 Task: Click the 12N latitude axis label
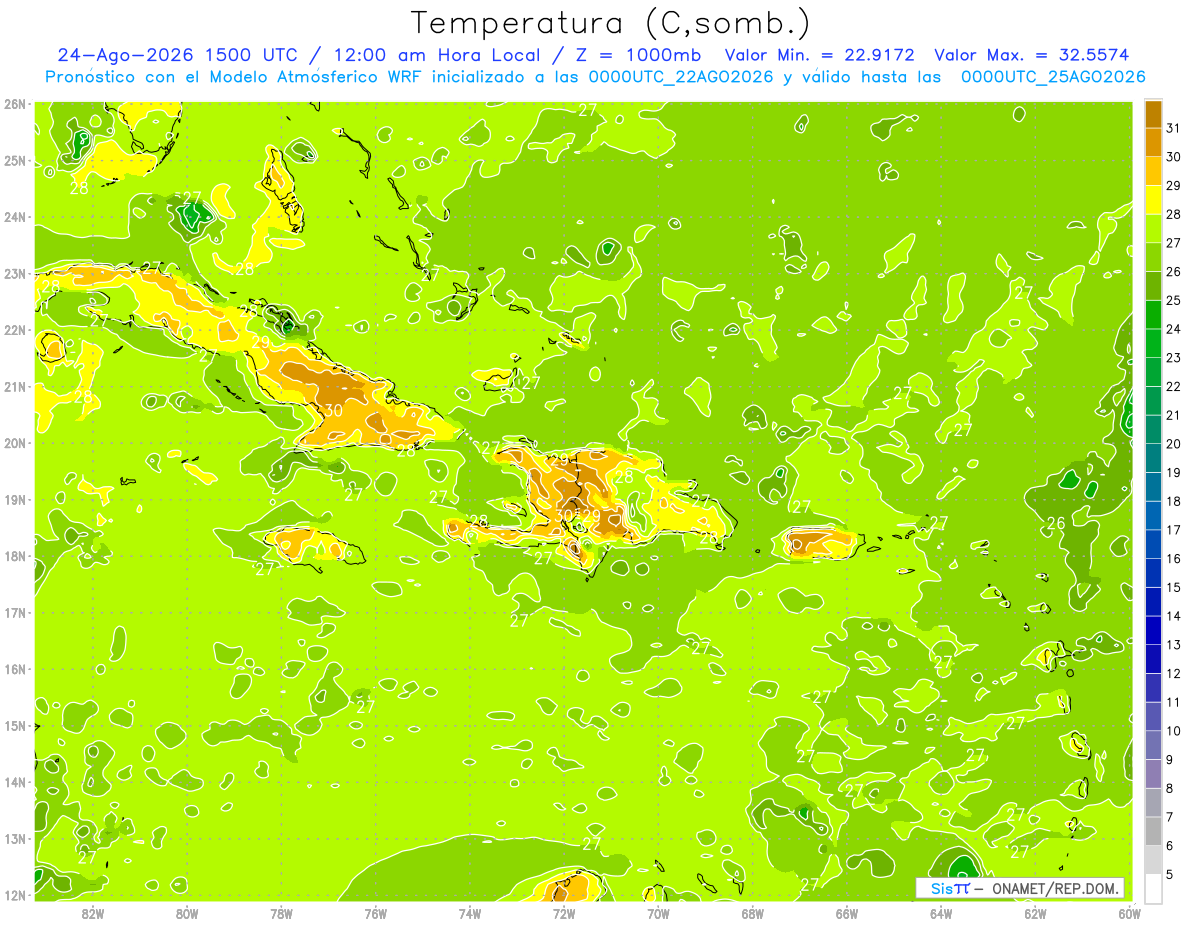tap(14, 895)
